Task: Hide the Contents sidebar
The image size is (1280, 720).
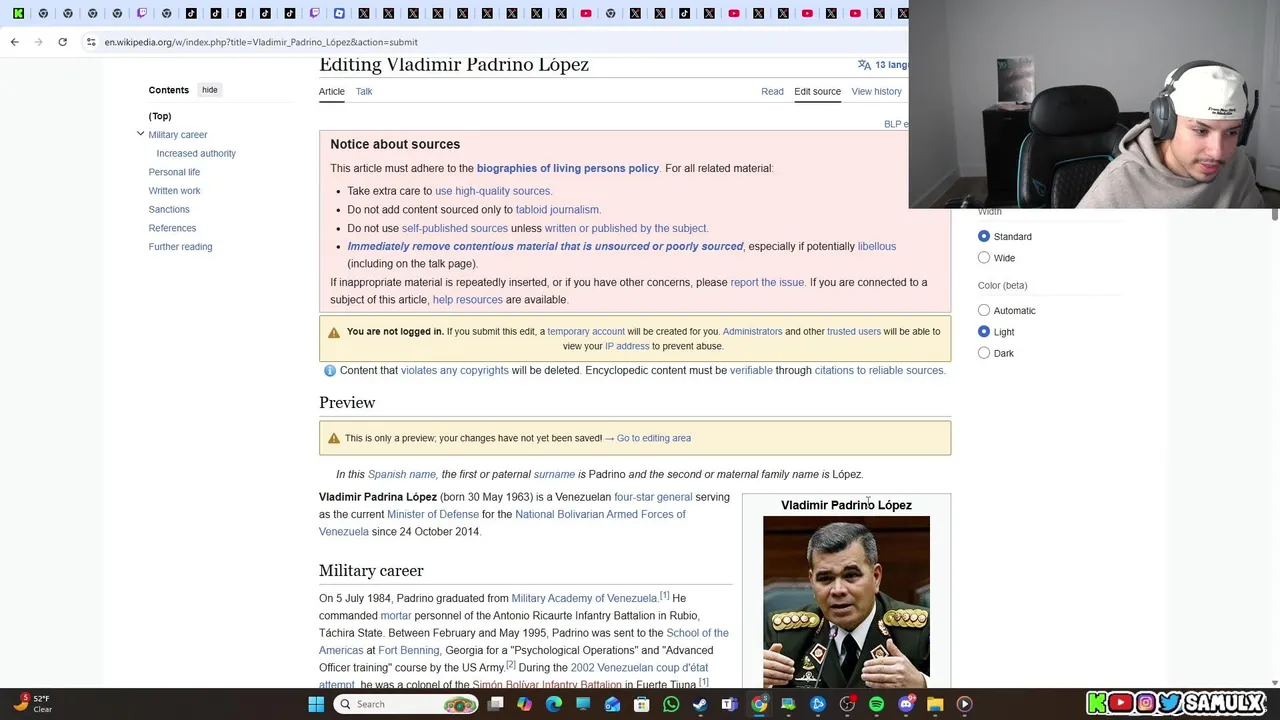Action: [x=209, y=90]
